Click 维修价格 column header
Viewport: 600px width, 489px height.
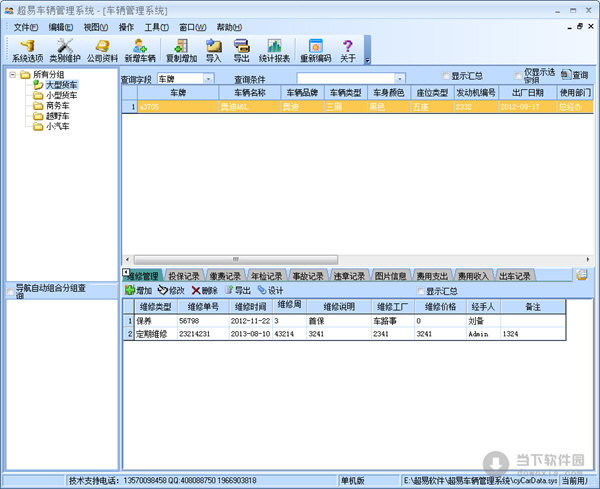(x=440, y=306)
